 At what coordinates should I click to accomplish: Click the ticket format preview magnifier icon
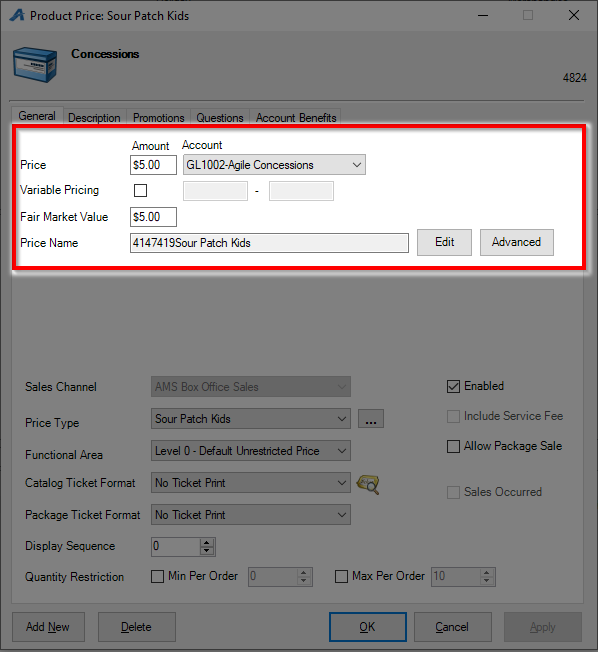(368, 484)
